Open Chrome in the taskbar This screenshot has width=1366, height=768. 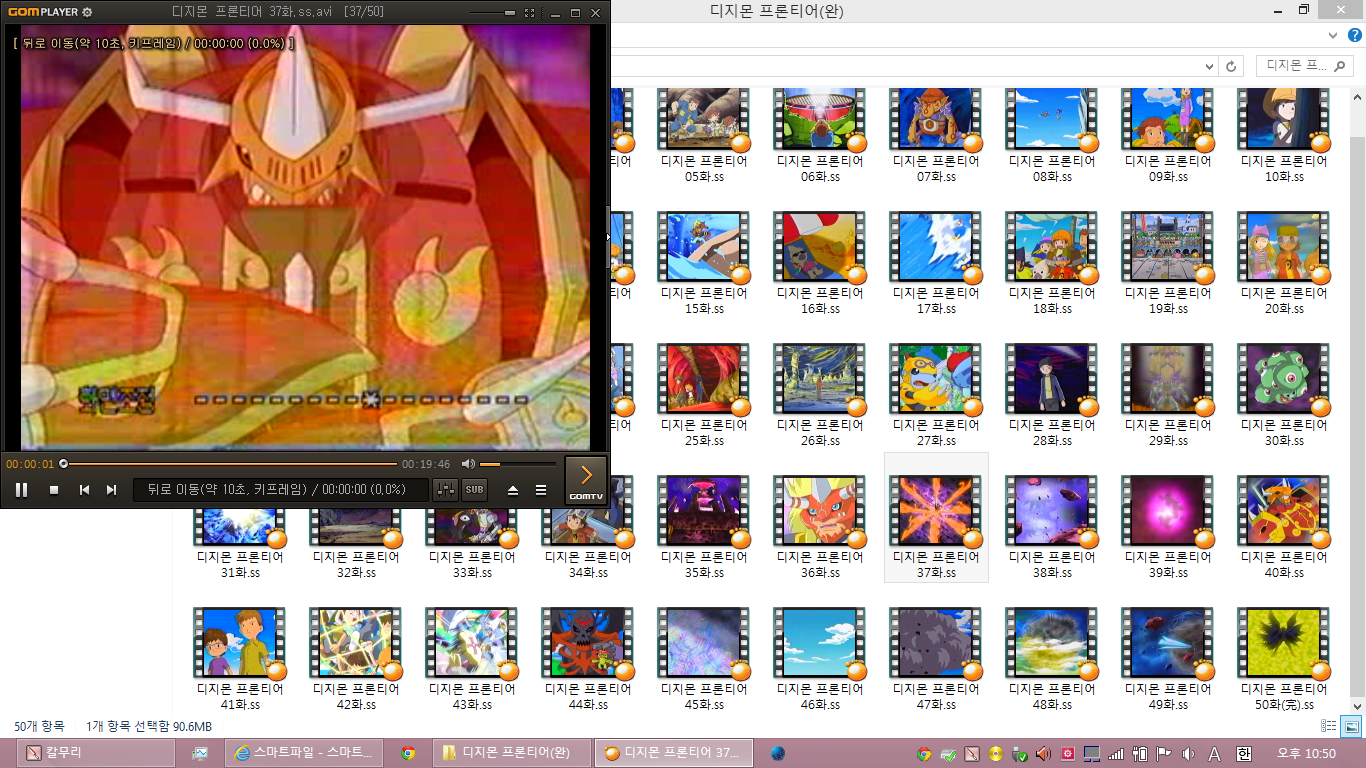[407, 753]
